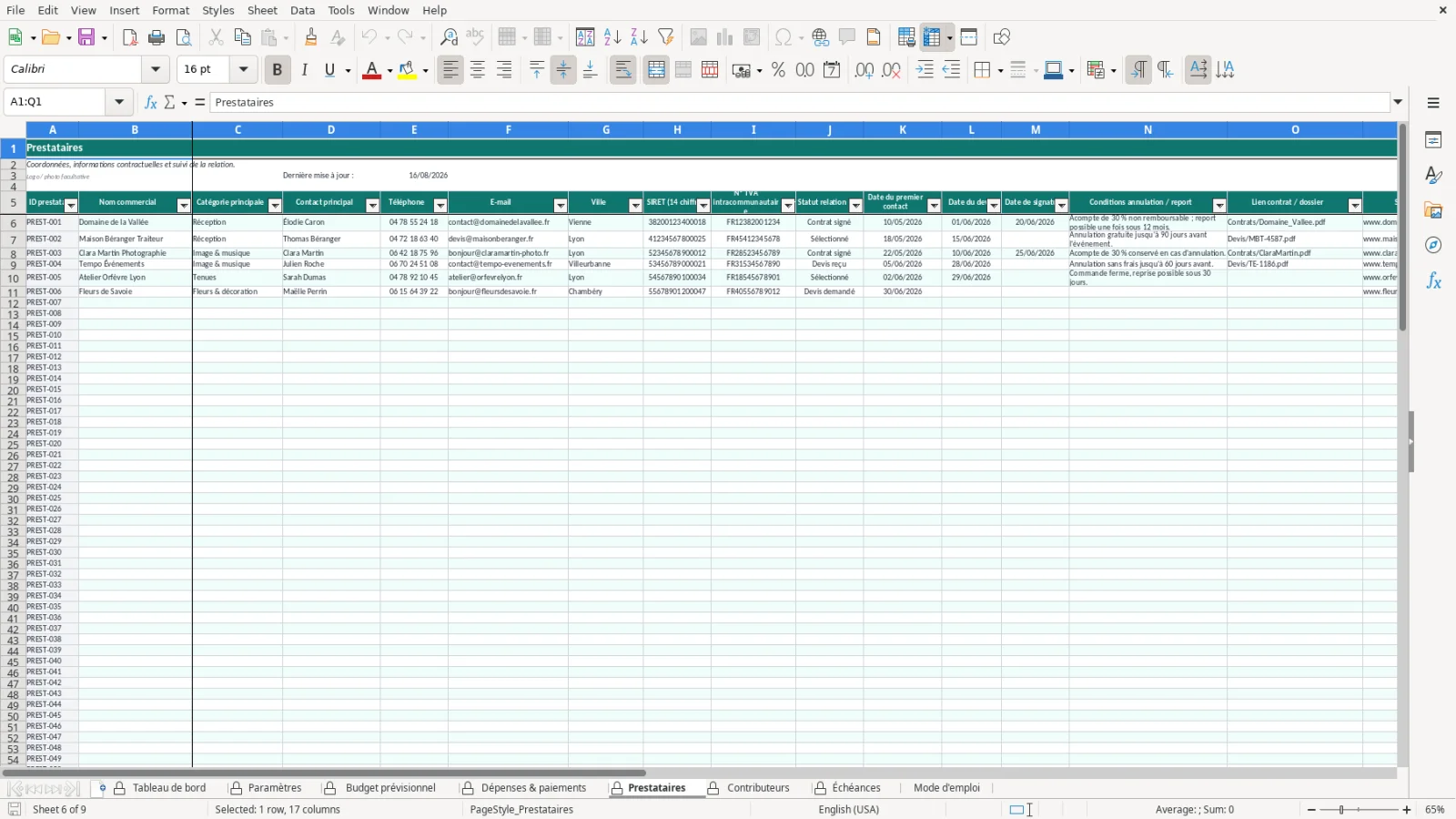This screenshot has width=1456, height=819.
Task: Select row 10 header
Action: (x=13, y=278)
